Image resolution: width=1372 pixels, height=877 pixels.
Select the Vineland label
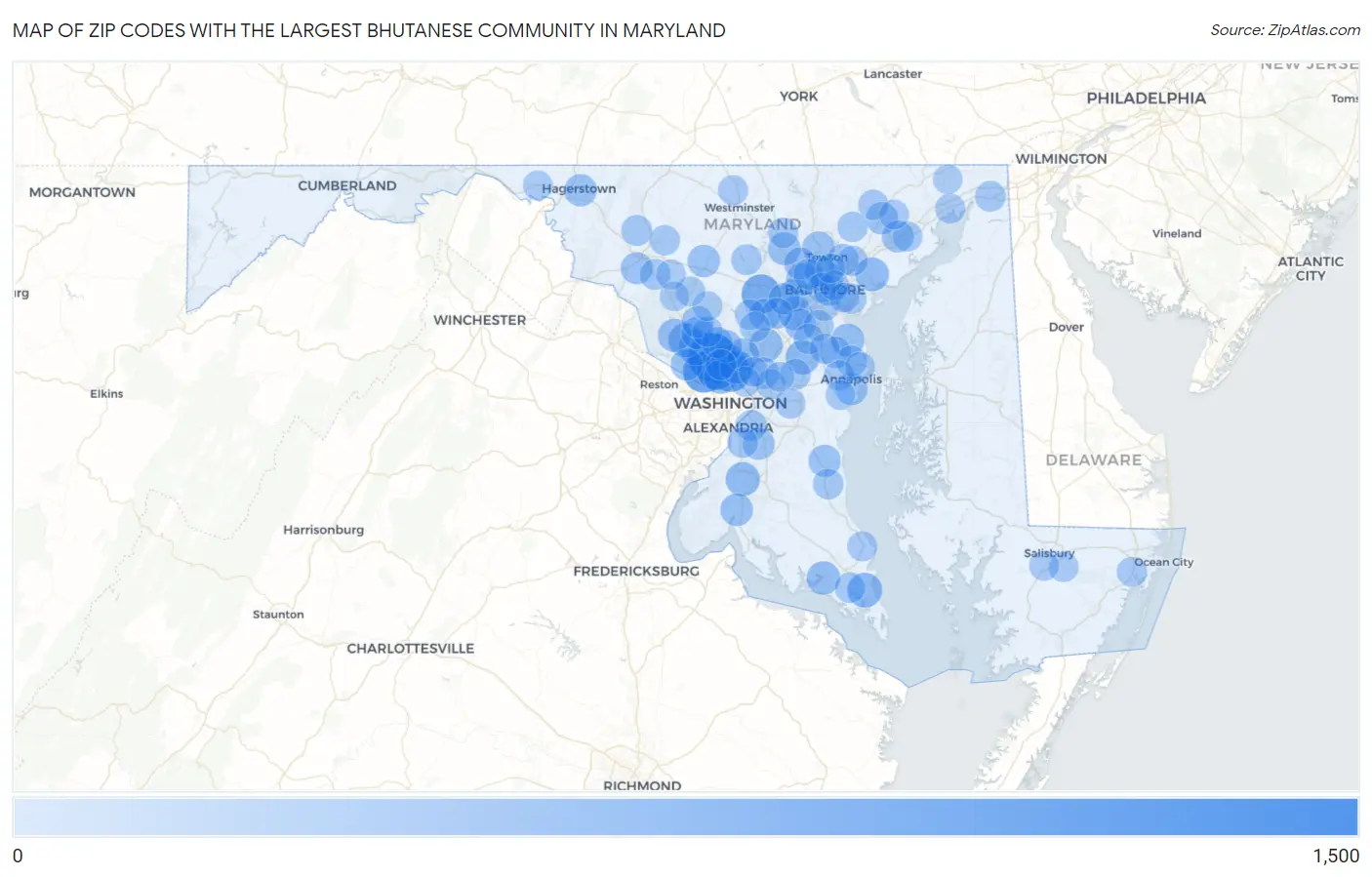pos(1176,233)
